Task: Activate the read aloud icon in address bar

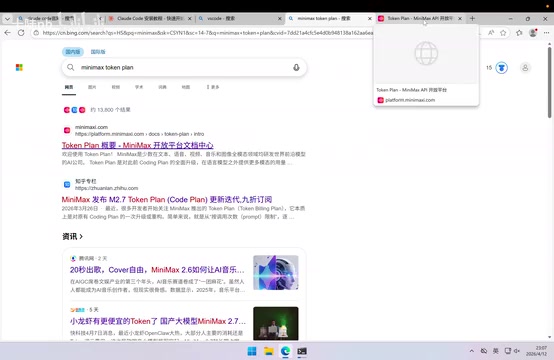Action: click(x=491, y=33)
